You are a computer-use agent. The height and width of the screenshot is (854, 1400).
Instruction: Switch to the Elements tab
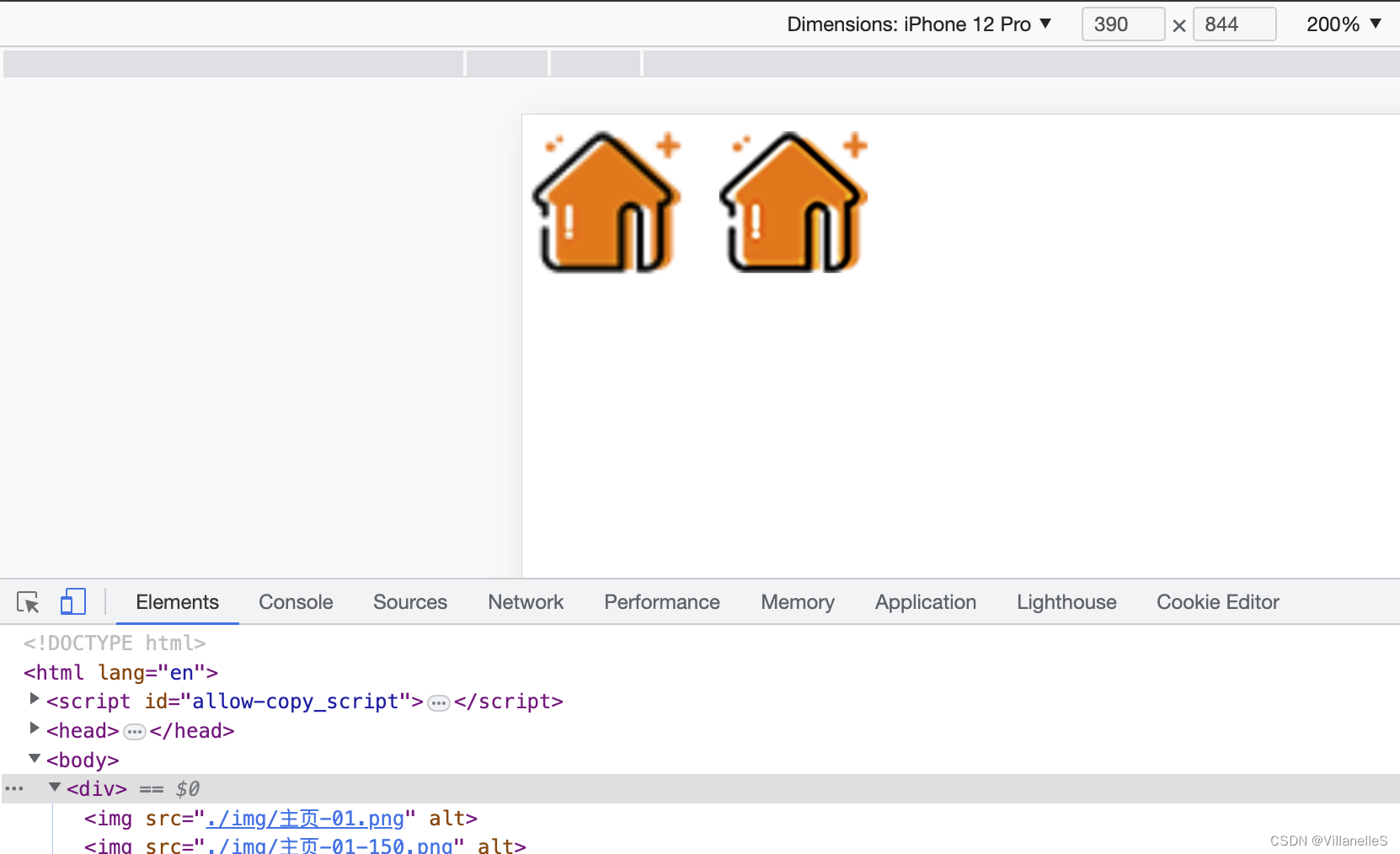click(177, 602)
